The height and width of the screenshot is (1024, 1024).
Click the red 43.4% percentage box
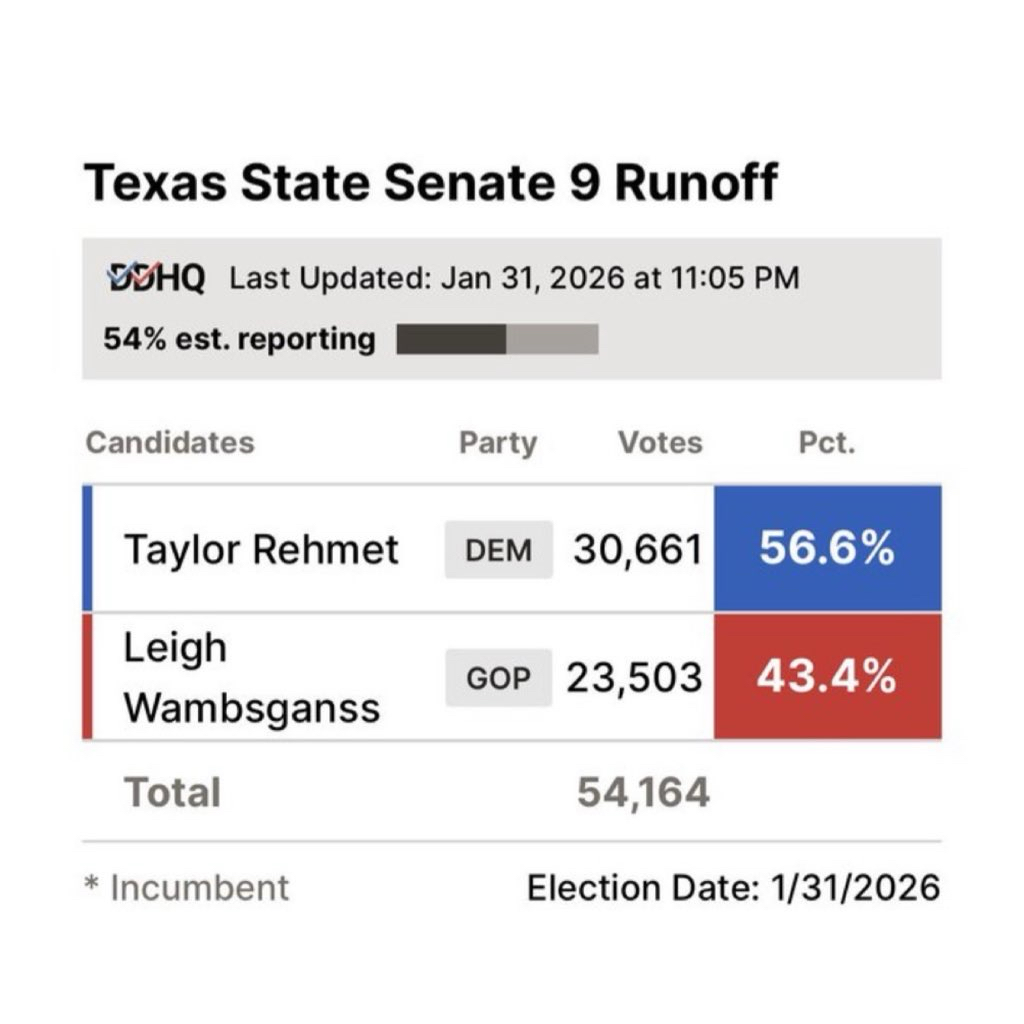click(827, 677)
